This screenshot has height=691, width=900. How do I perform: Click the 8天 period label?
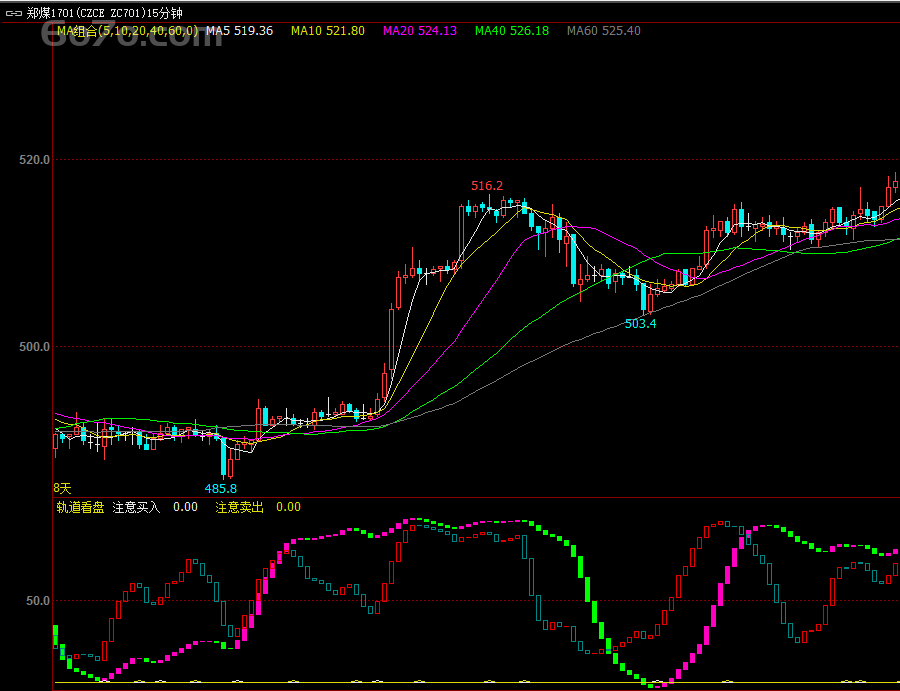point(63,488)
